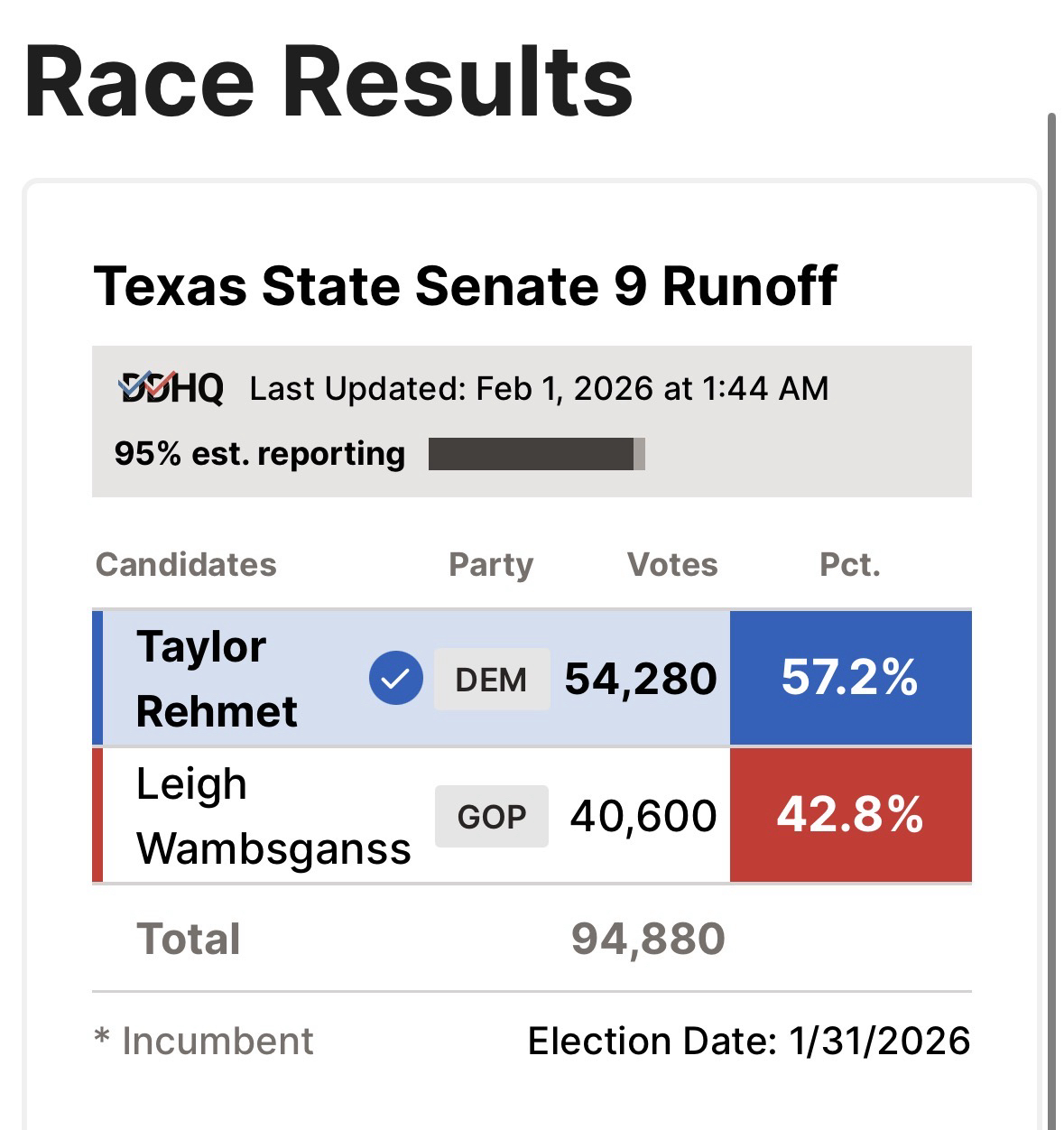Image resolution: width=1064 pixels, height=1130 pixels.
Task: Click the blue winner checkmark icon
Action: 395,679
